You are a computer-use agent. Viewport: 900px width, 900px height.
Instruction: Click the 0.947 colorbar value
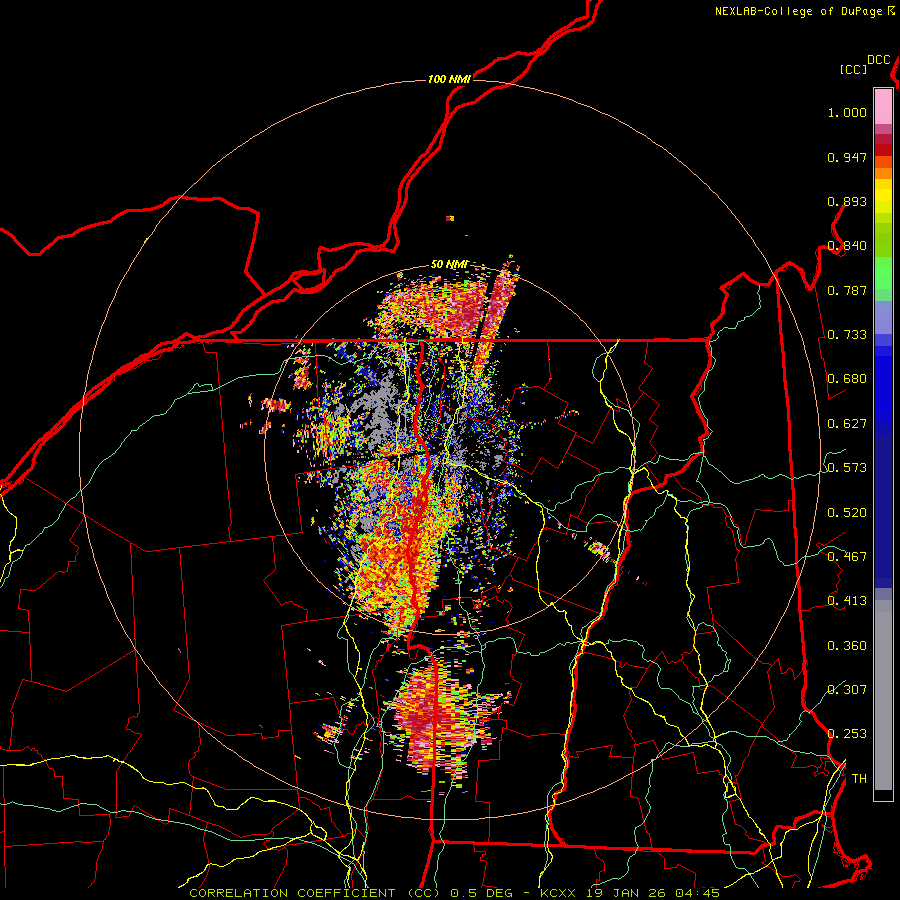(x=847, y=157)
